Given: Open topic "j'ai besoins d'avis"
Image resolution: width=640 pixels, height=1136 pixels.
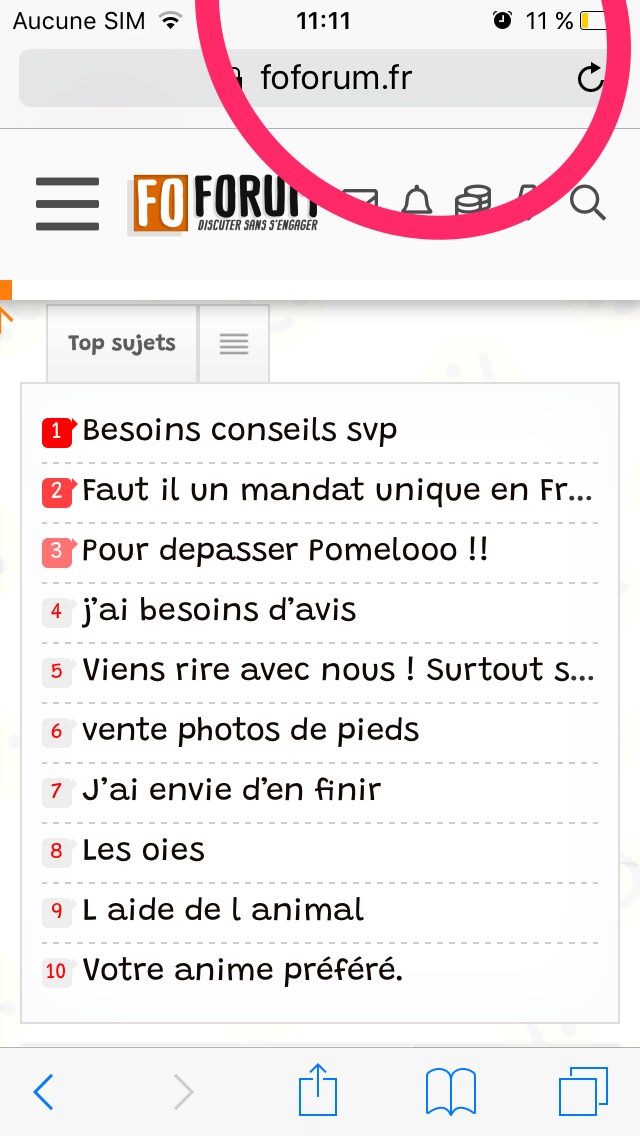Looking at the screenshot, I should [219, 611].
